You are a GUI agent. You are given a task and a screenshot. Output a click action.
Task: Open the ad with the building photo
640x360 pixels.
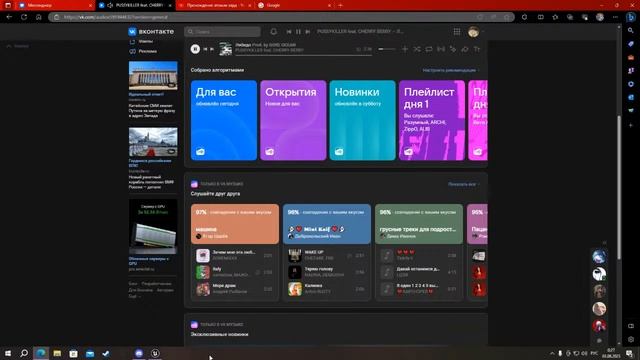(153, 76)
